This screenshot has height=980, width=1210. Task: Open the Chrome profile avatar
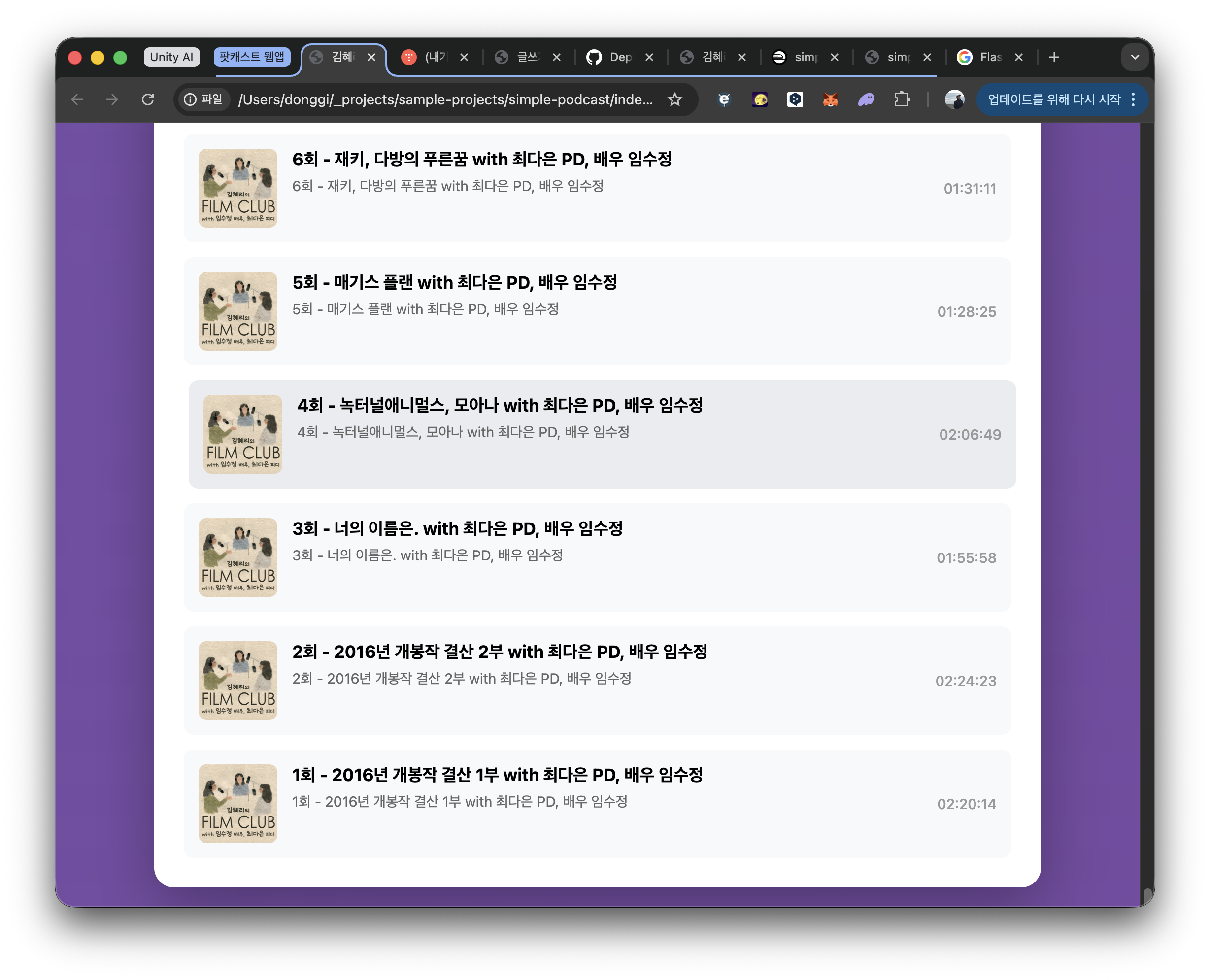954,100
